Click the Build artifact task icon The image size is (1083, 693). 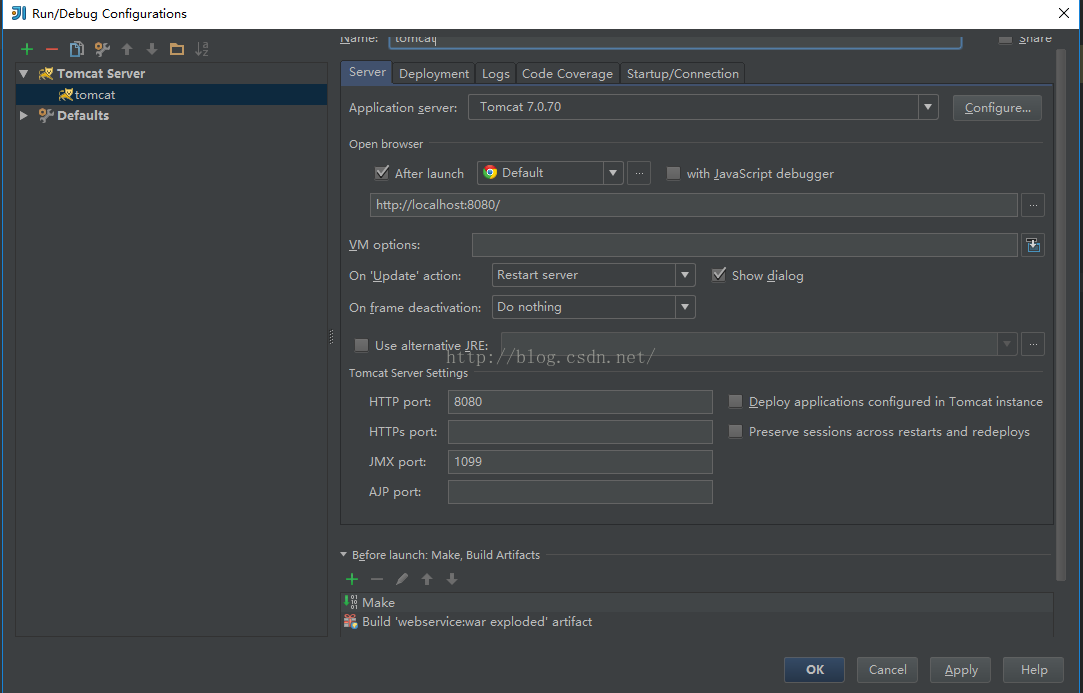click(x=351, y=621)
